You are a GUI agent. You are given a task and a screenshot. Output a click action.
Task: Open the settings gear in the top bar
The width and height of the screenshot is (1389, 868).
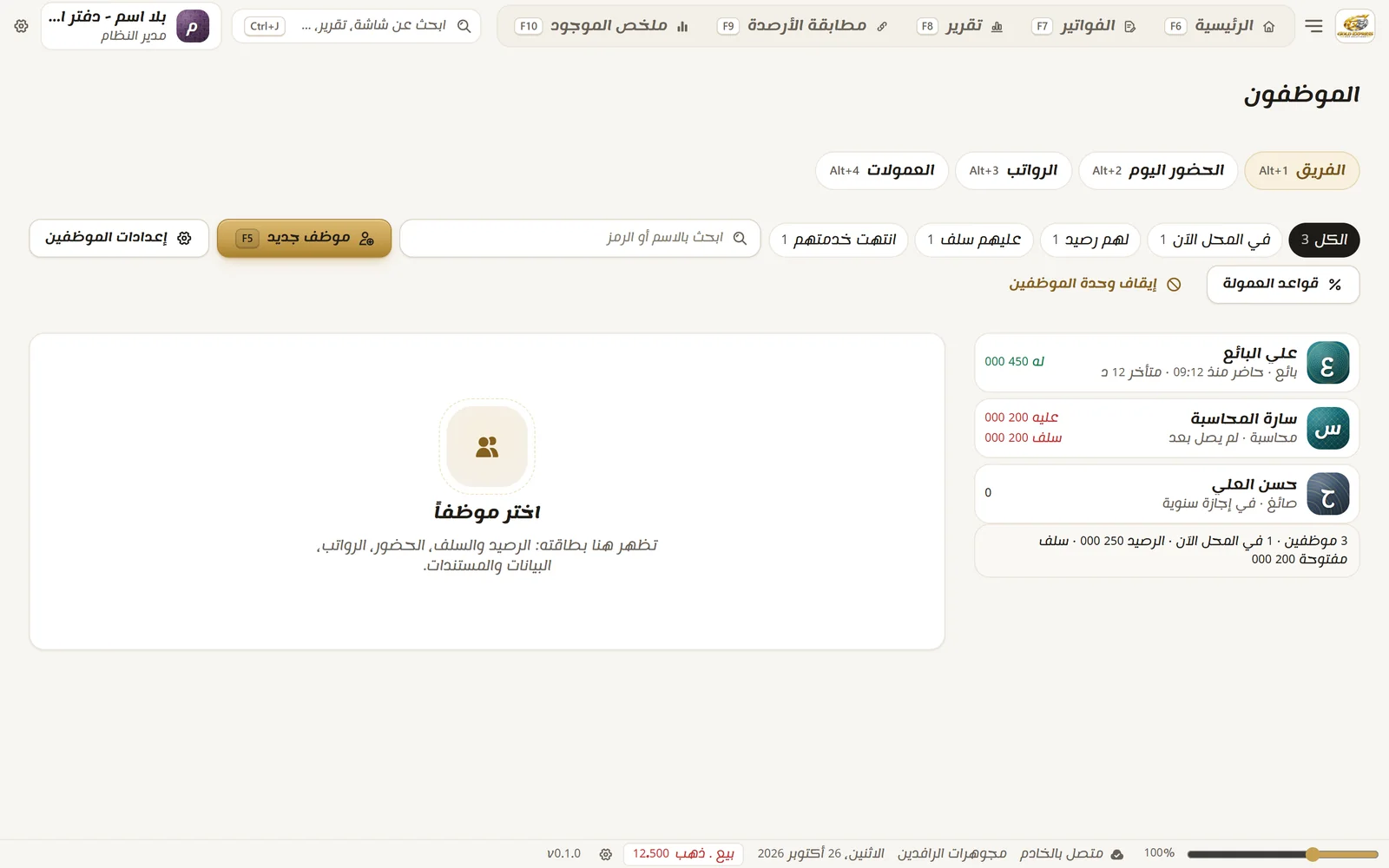21,26
